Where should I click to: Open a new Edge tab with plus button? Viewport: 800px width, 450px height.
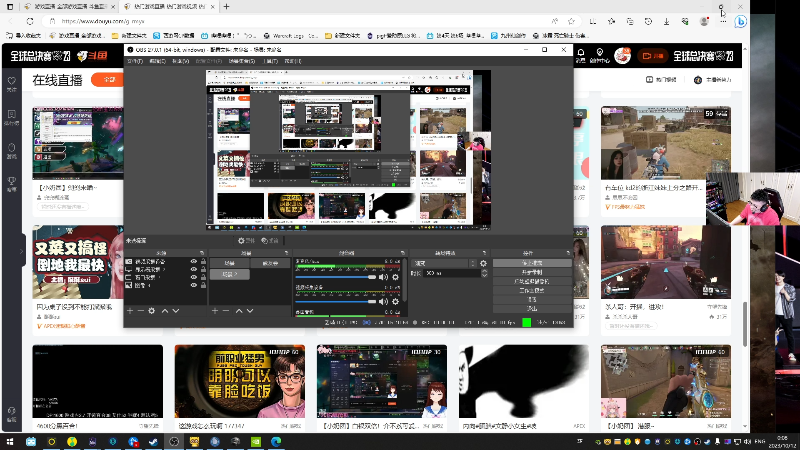coord(226,7)
